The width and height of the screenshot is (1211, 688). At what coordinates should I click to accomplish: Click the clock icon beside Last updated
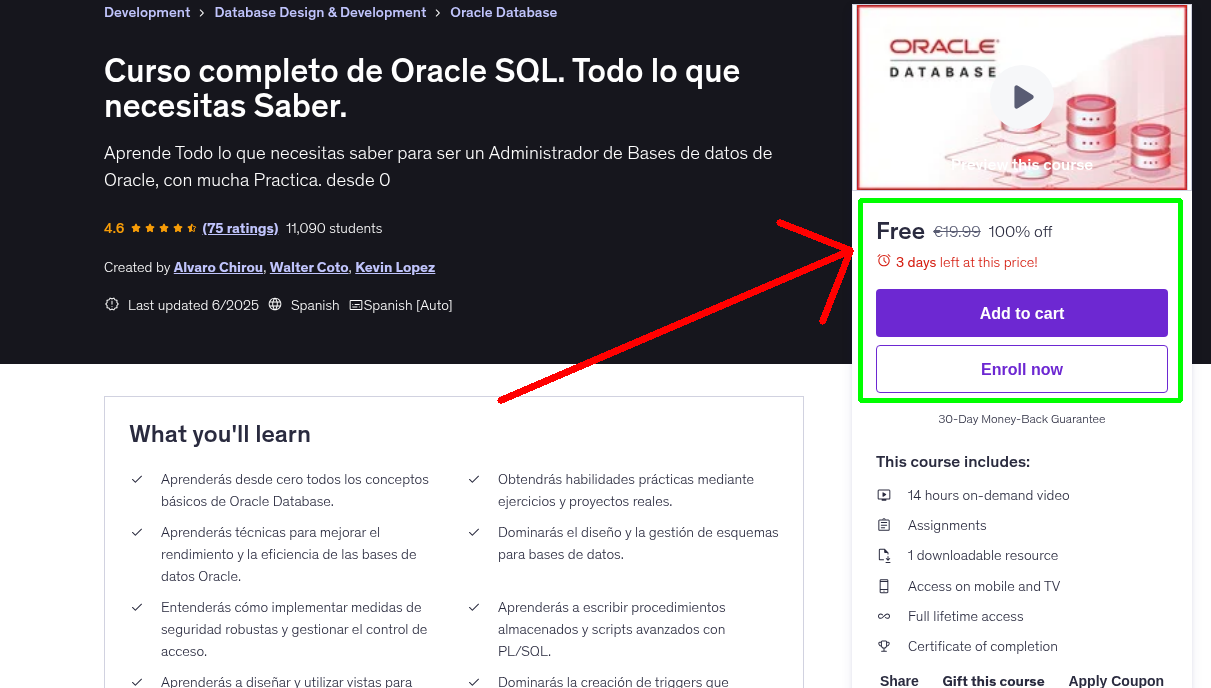(111, 304)
